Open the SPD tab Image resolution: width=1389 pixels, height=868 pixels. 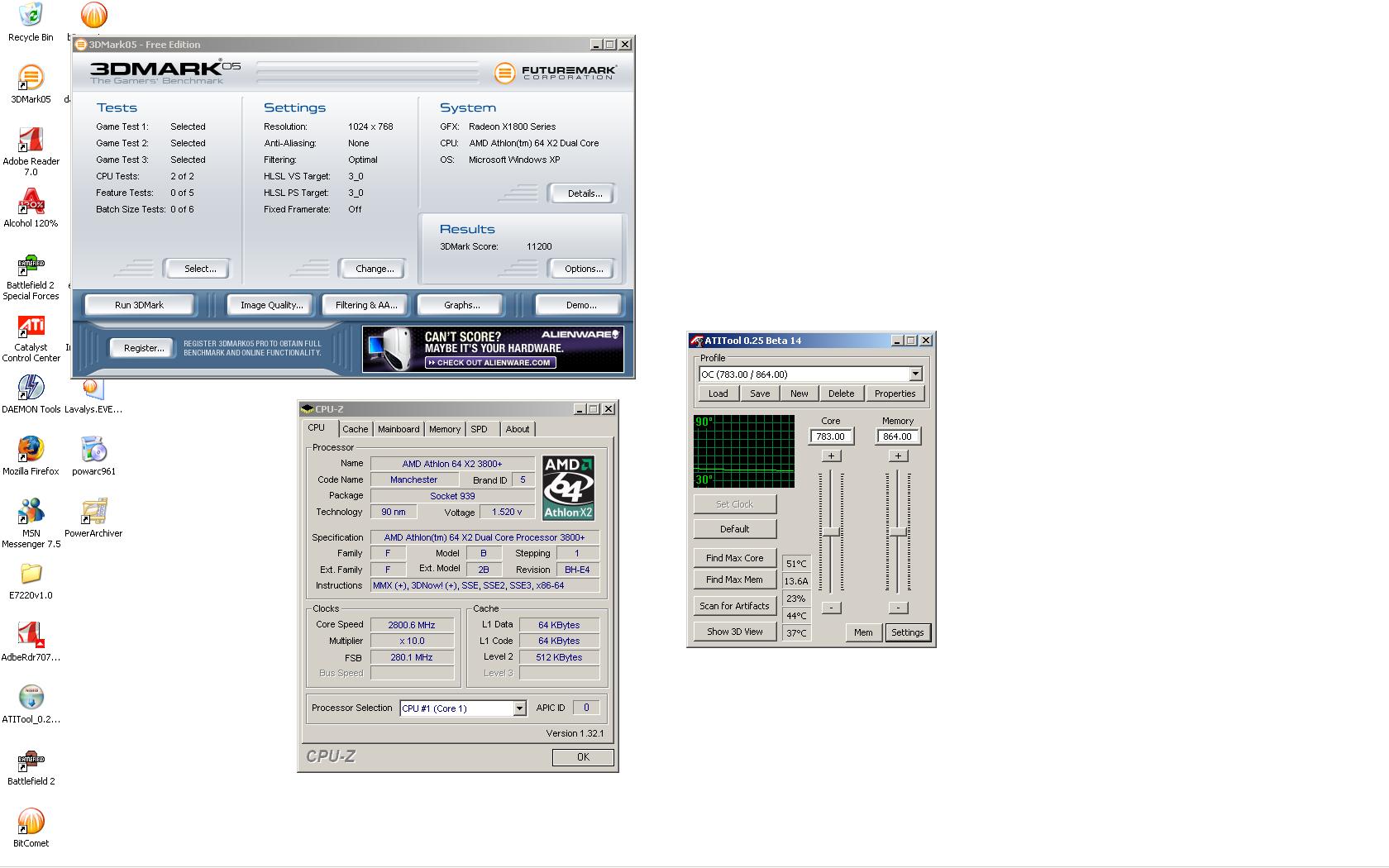[x=480, y=429]
